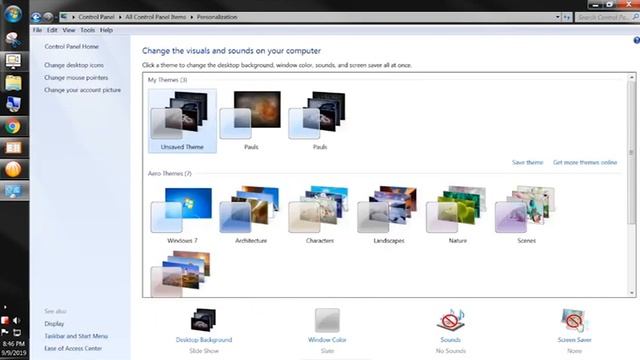Click the Back navigation arrow
The width and height of the screenshot is (640, 360).
tap(36, 17)
